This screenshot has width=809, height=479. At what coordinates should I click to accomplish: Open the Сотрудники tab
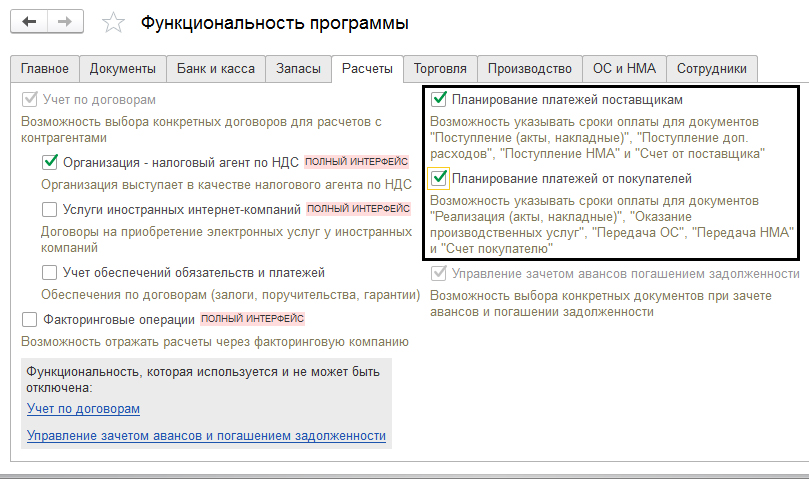click(x=712, y=68)
